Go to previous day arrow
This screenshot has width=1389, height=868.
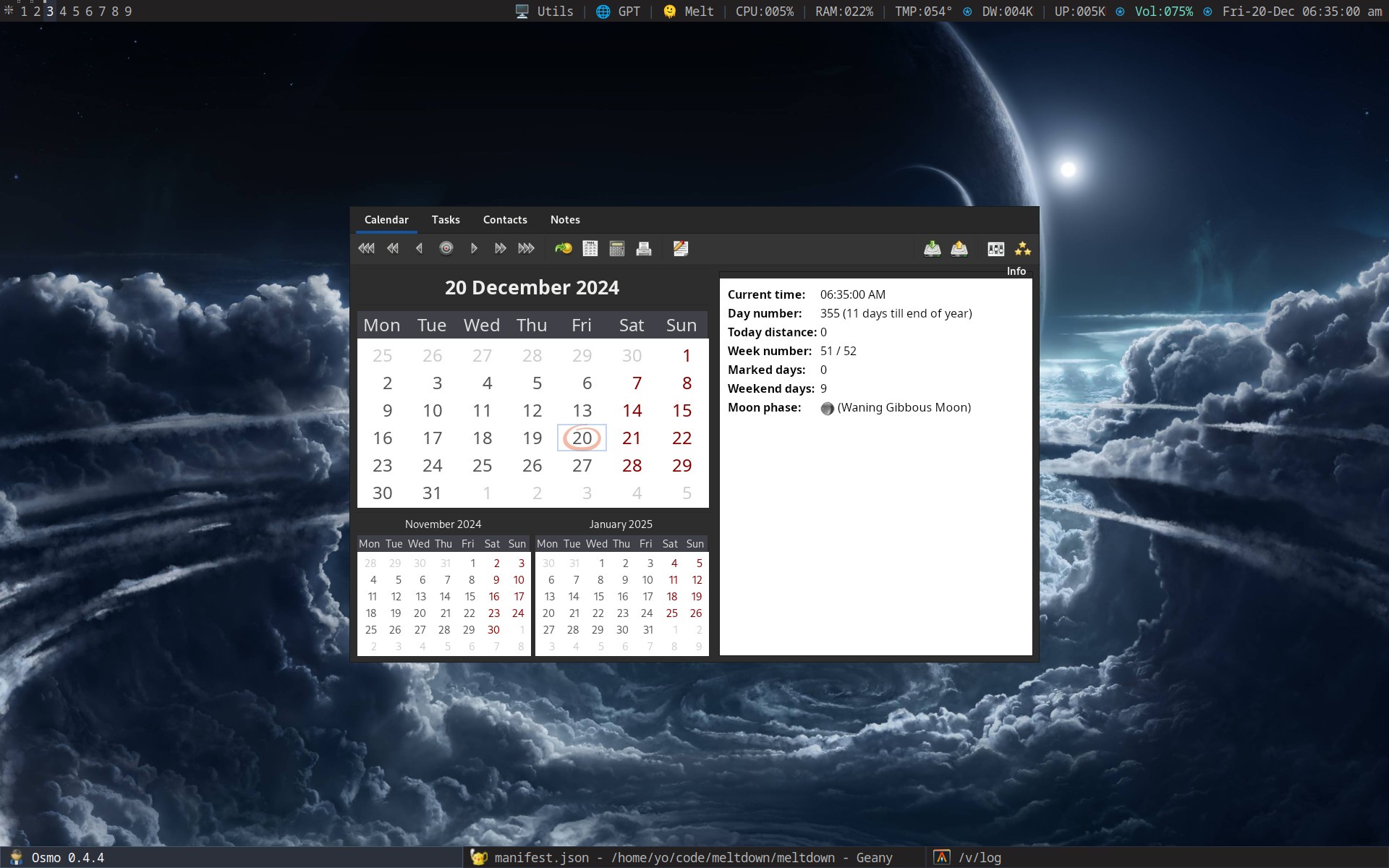tap(420, 249)
